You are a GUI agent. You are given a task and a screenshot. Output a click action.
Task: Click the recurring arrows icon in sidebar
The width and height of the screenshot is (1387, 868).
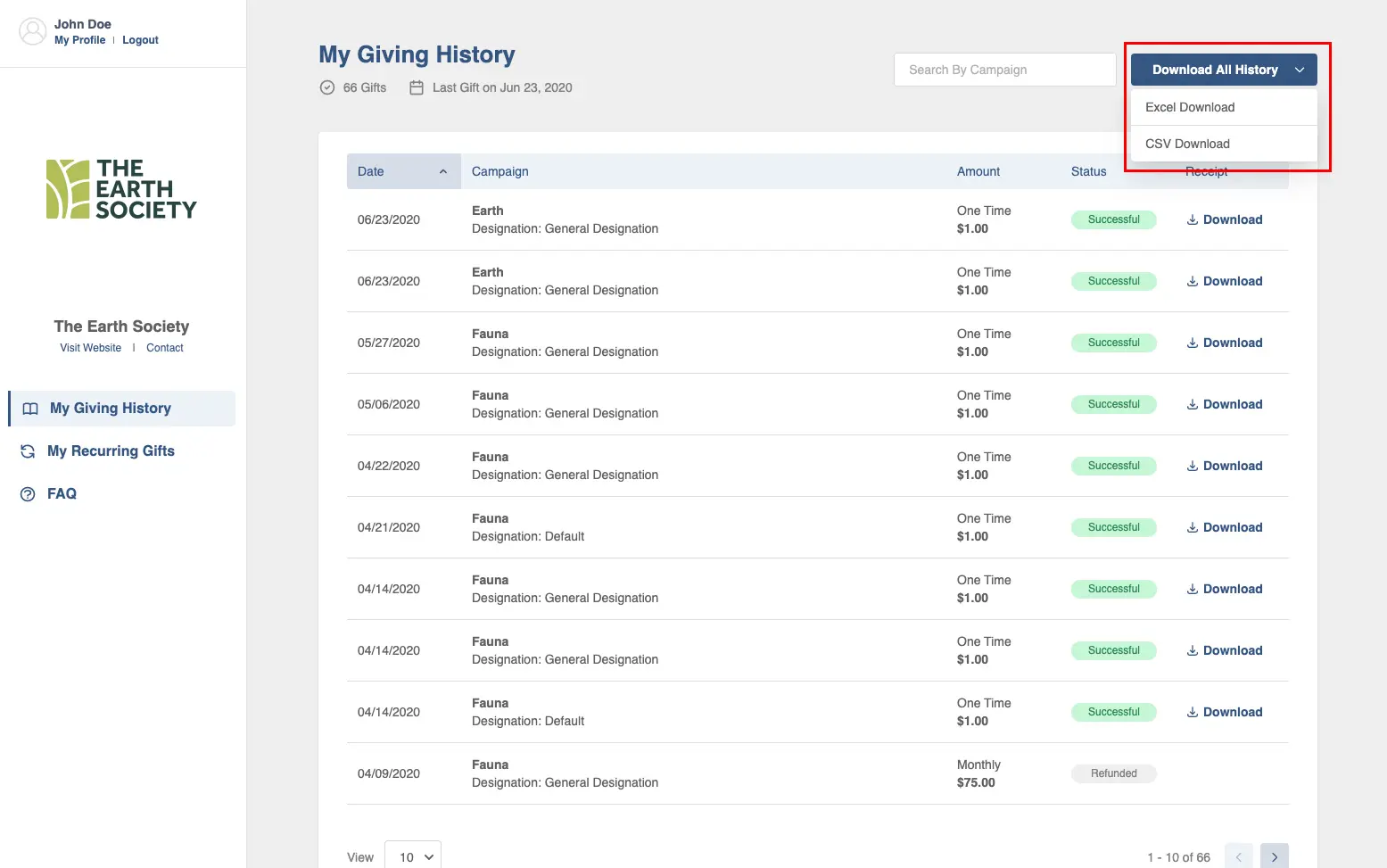click(x=28, y=451)
